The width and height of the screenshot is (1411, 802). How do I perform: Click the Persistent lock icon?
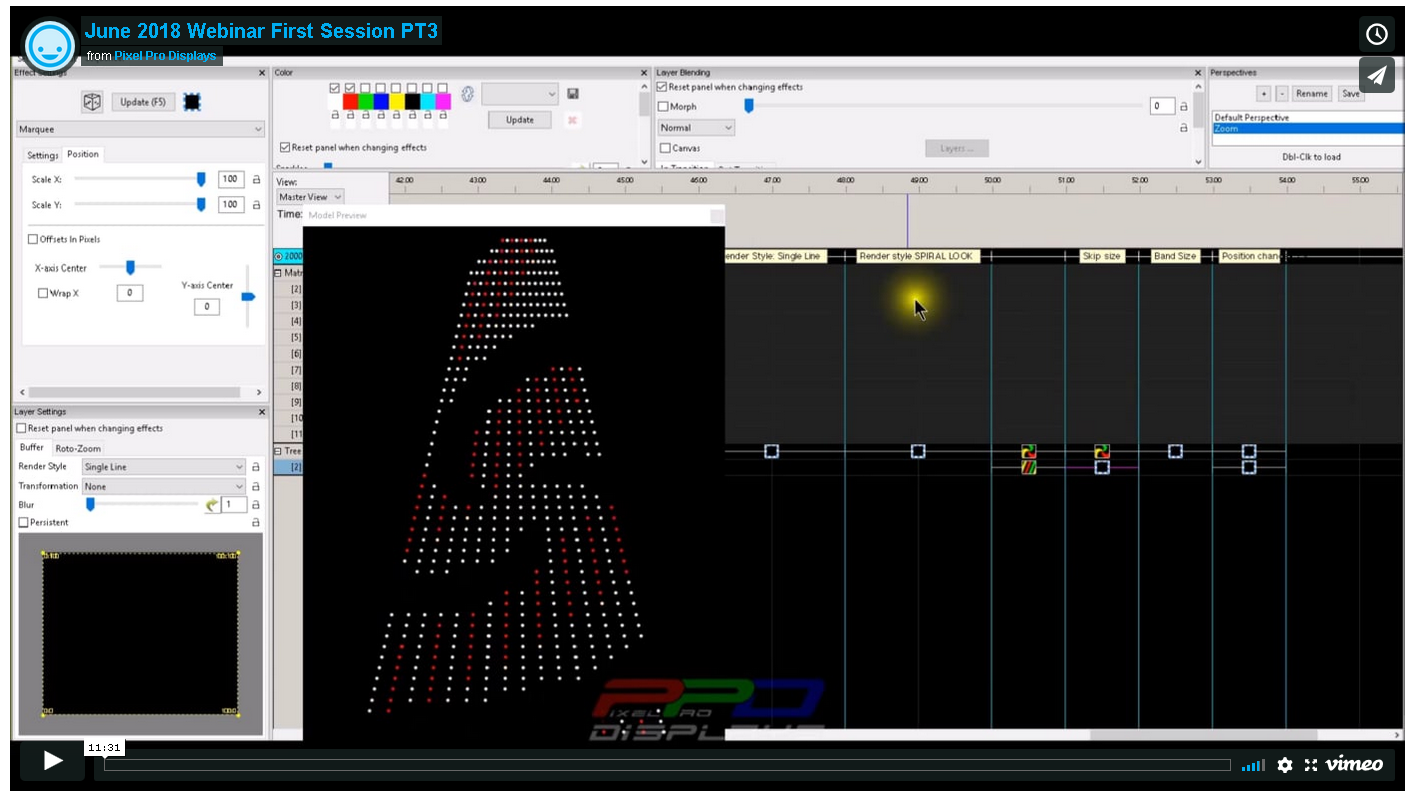255,522
